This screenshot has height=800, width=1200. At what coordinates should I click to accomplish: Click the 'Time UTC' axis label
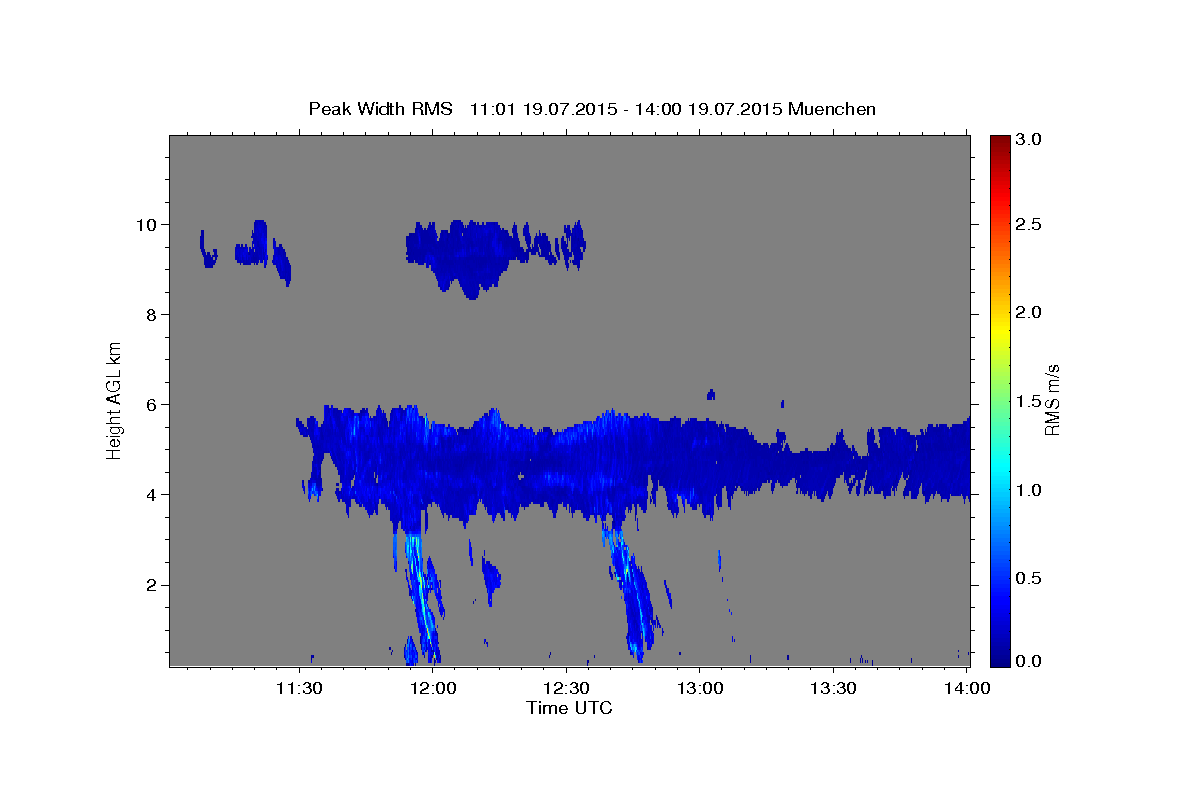(x=569, y=708)
